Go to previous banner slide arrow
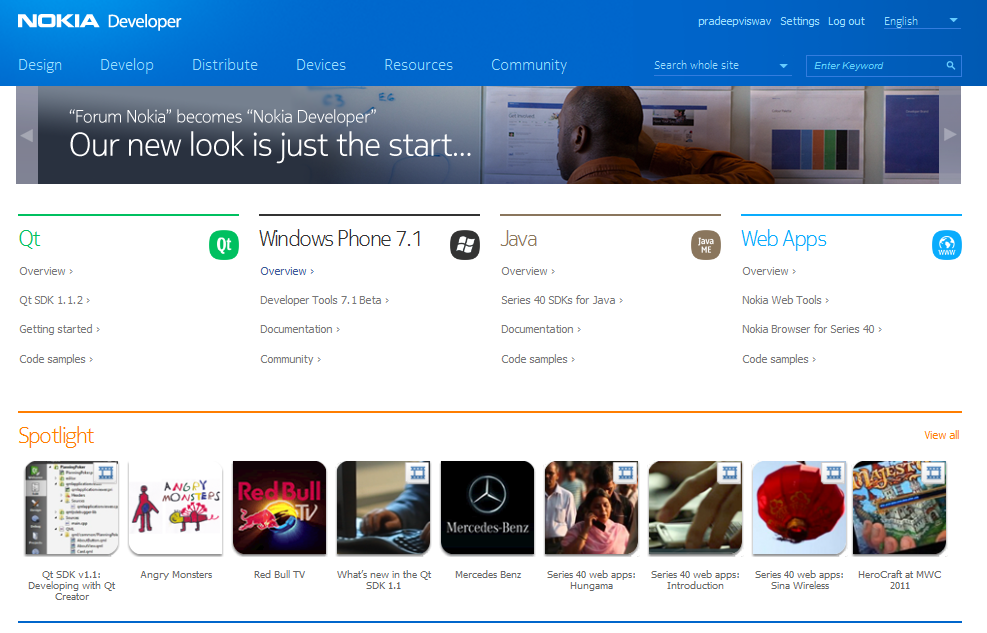 [27, 135]
